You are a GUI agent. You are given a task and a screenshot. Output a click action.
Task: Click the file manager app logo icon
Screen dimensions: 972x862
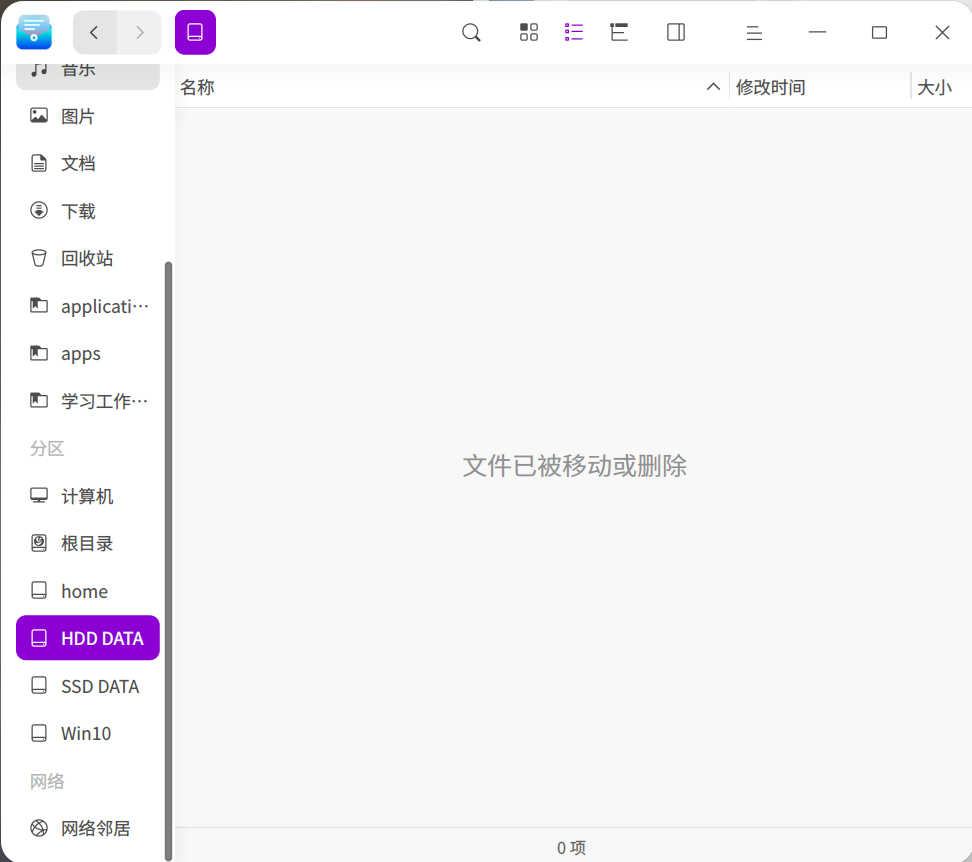click(34, 32)
